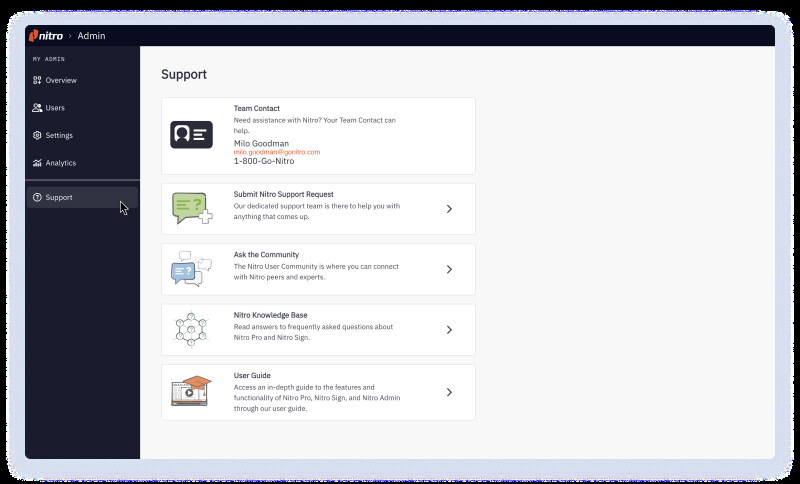
Task: Open Analytics from the sidebar
Action: click(x=60, y=163)
